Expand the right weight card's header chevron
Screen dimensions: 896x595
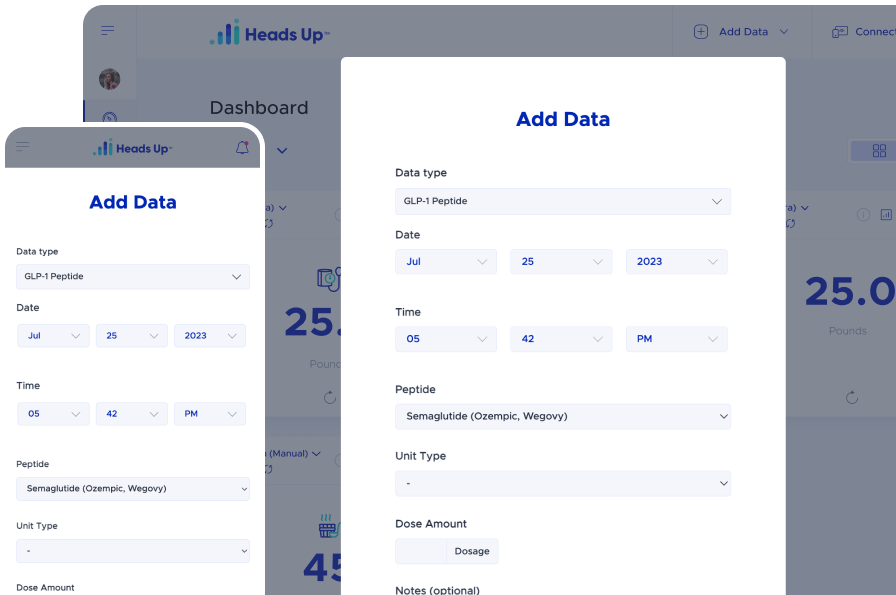805,208
